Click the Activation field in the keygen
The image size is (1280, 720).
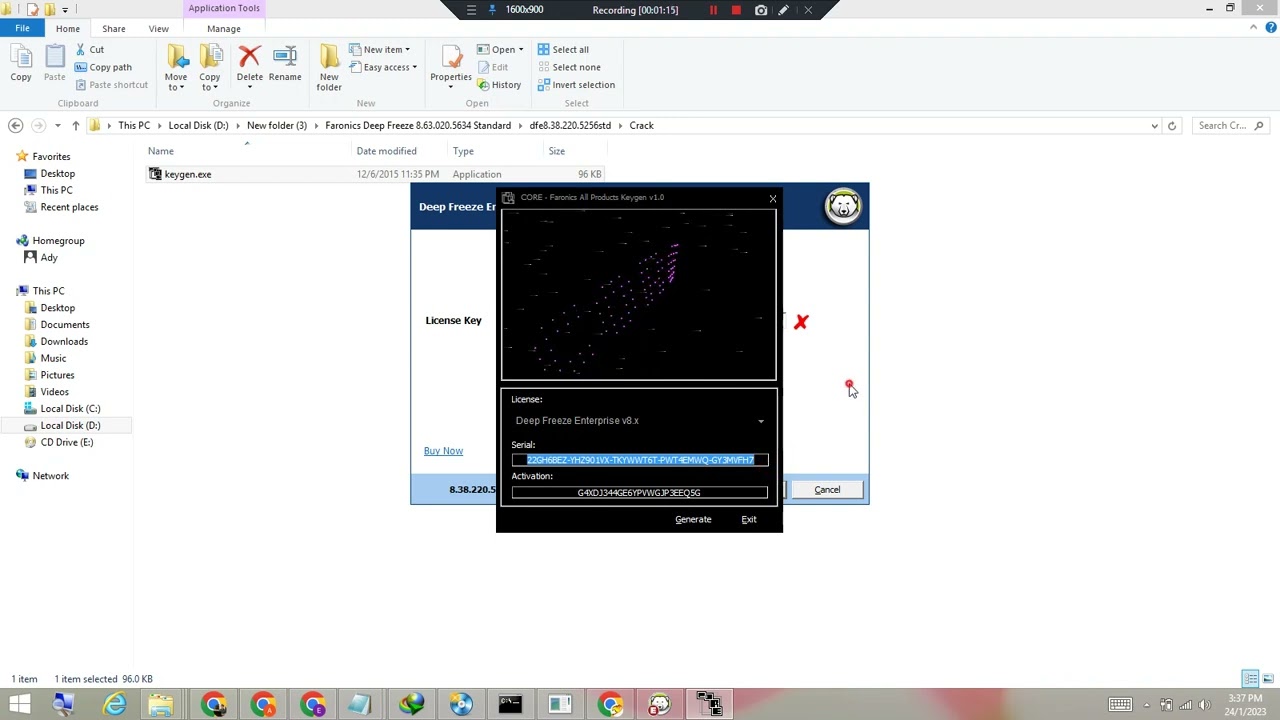pos(640,492)
